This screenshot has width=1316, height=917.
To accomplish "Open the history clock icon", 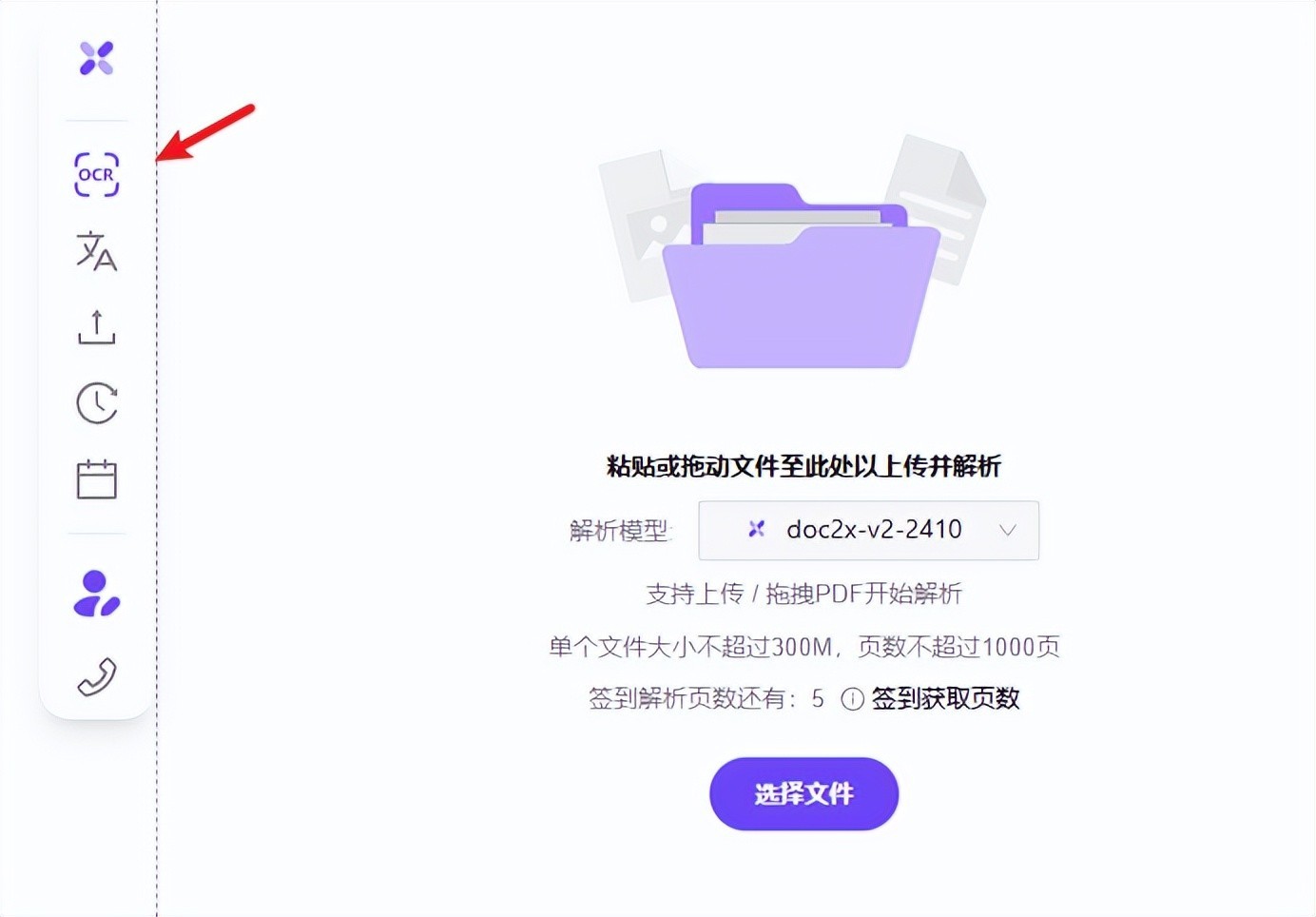I will coord(97,403).
